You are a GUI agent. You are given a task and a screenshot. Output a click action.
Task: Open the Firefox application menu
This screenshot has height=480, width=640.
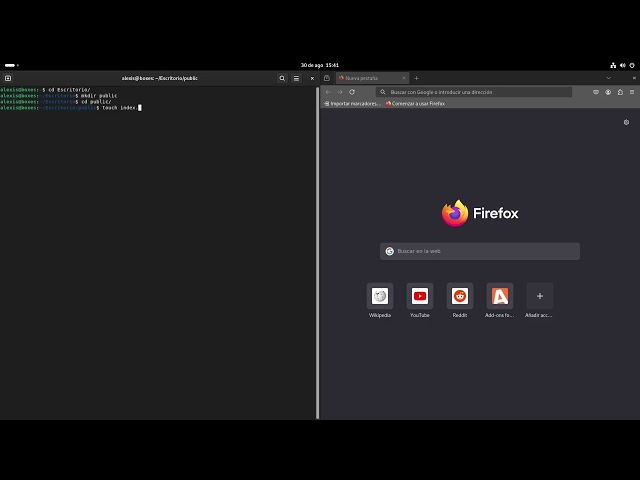[x=632, y=92]
